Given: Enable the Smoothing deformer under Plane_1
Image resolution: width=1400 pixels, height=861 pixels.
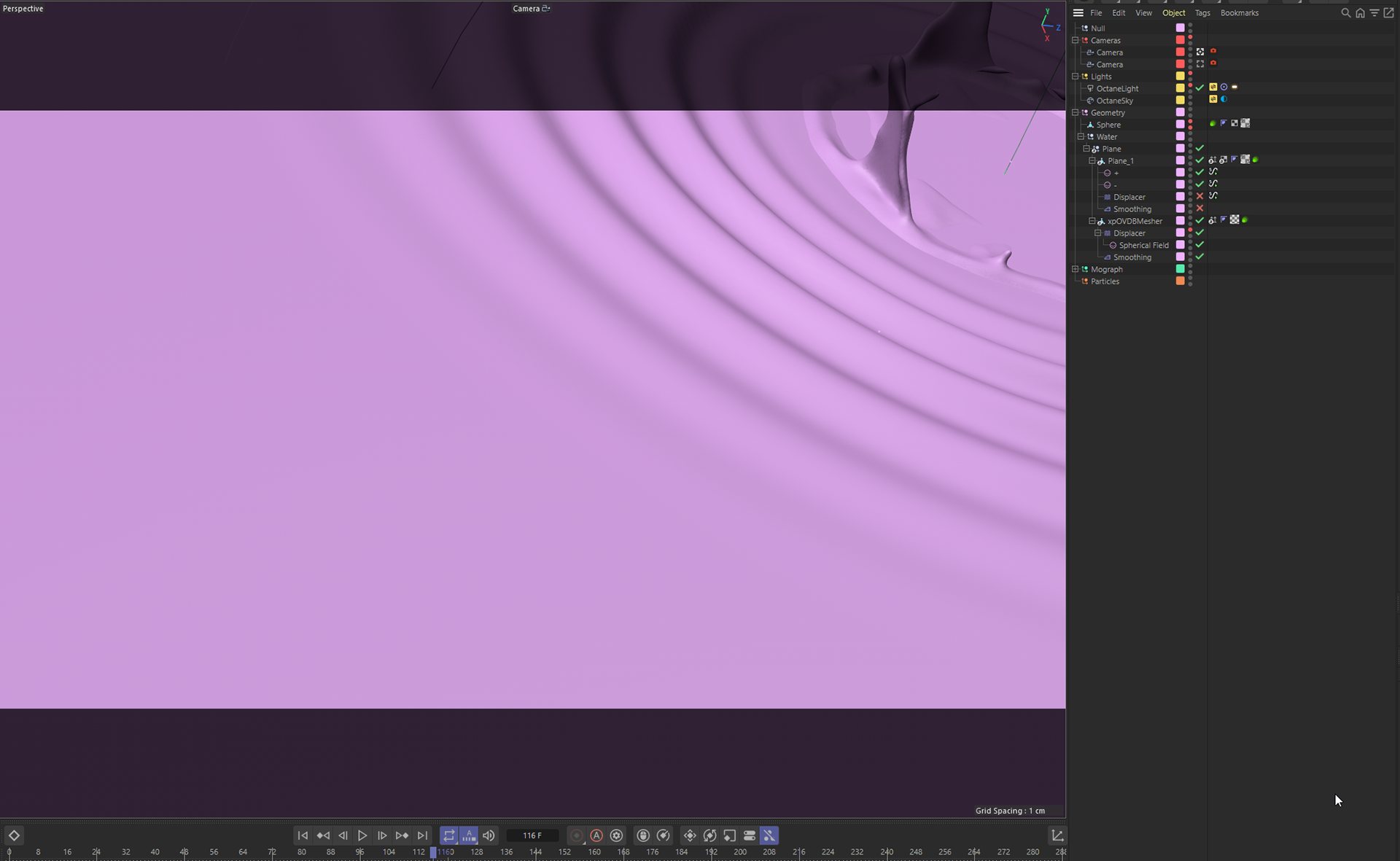Looking at the screenshot, I should [x=1199, y=209].
